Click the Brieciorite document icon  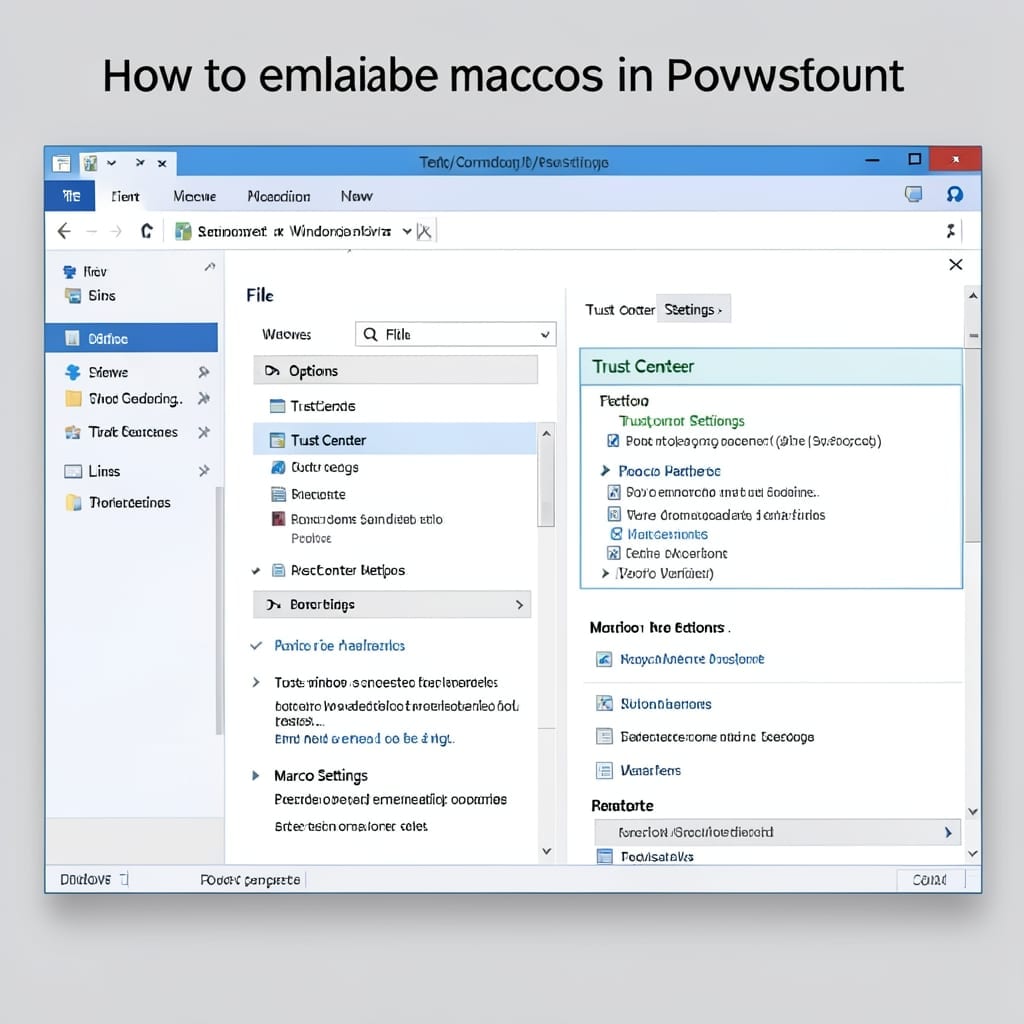click(278, 494)
